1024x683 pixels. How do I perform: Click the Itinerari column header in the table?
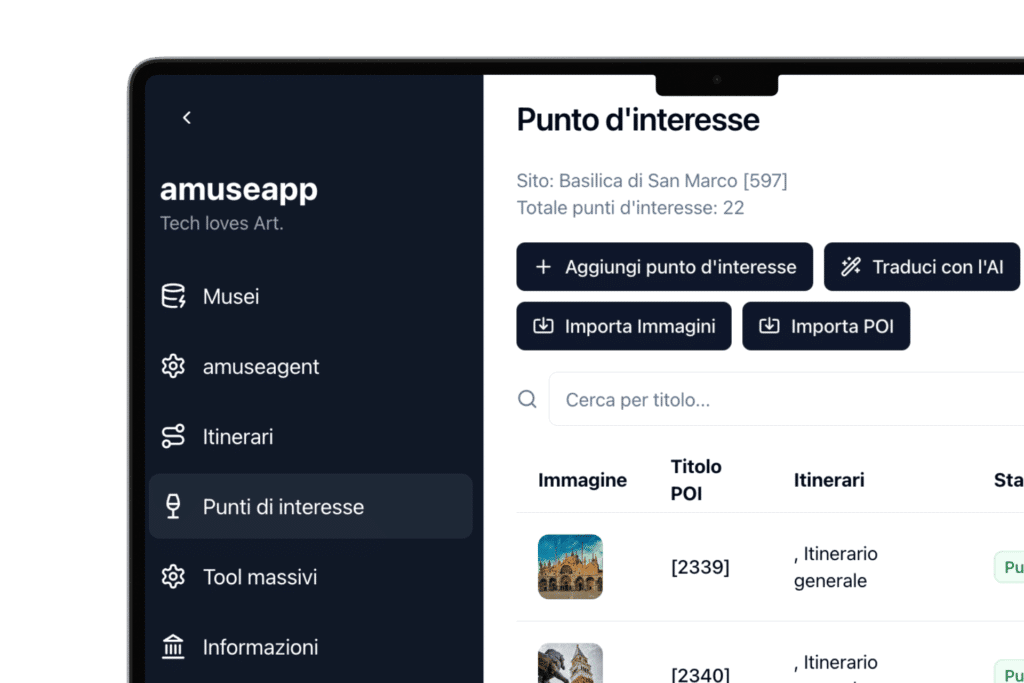pyautogui.click(x=829, y=480)
